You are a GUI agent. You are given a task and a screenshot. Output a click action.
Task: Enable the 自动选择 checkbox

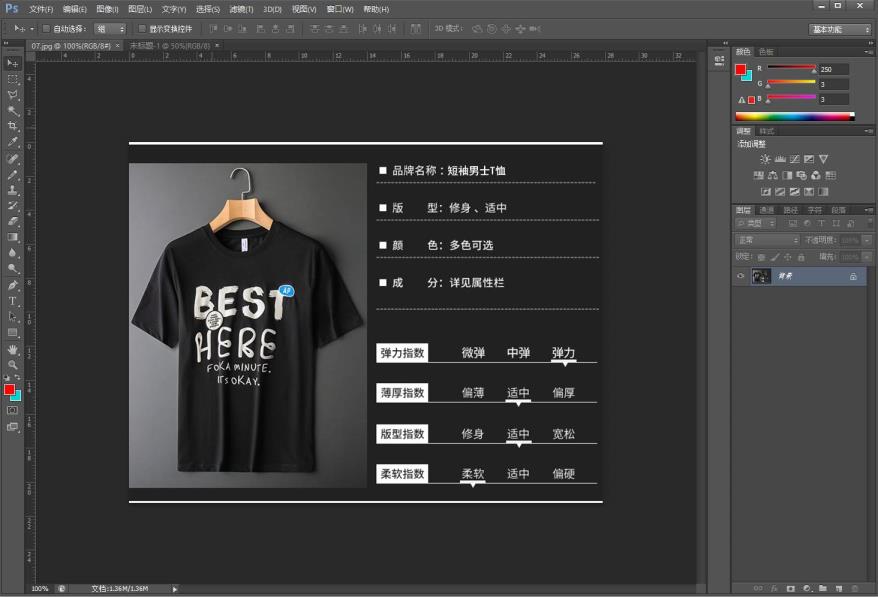[x=46, y=29]
